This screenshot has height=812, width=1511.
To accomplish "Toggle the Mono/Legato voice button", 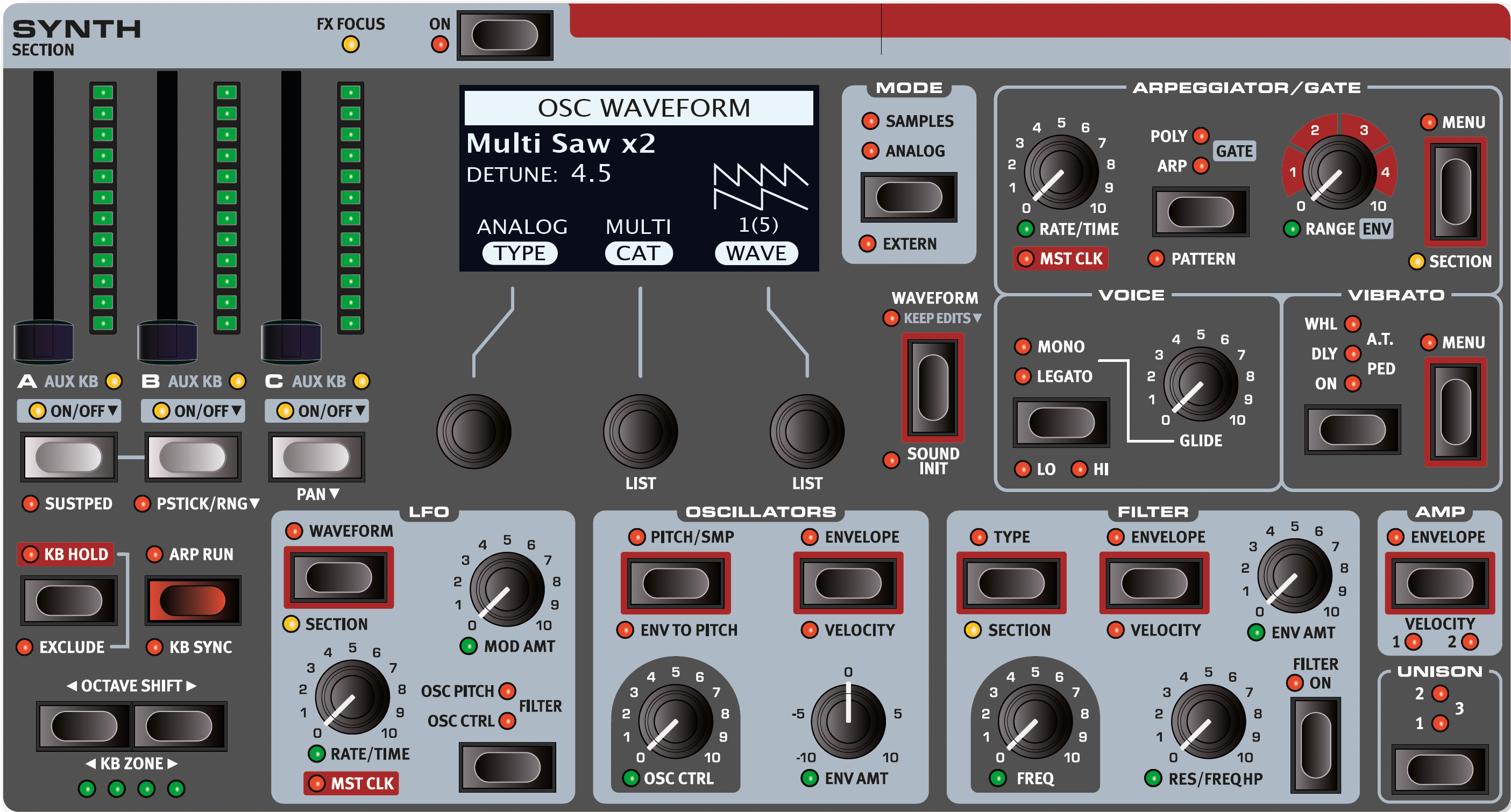I will pyautogui.click(x=1061, y=422).
